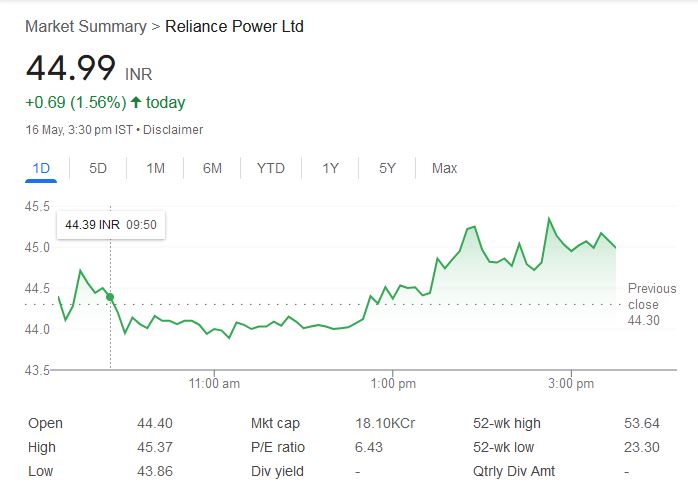Click the Mkt cap value 18.10KCr
Viewport: 698px width, 502px height.
(x=385, y=423)
